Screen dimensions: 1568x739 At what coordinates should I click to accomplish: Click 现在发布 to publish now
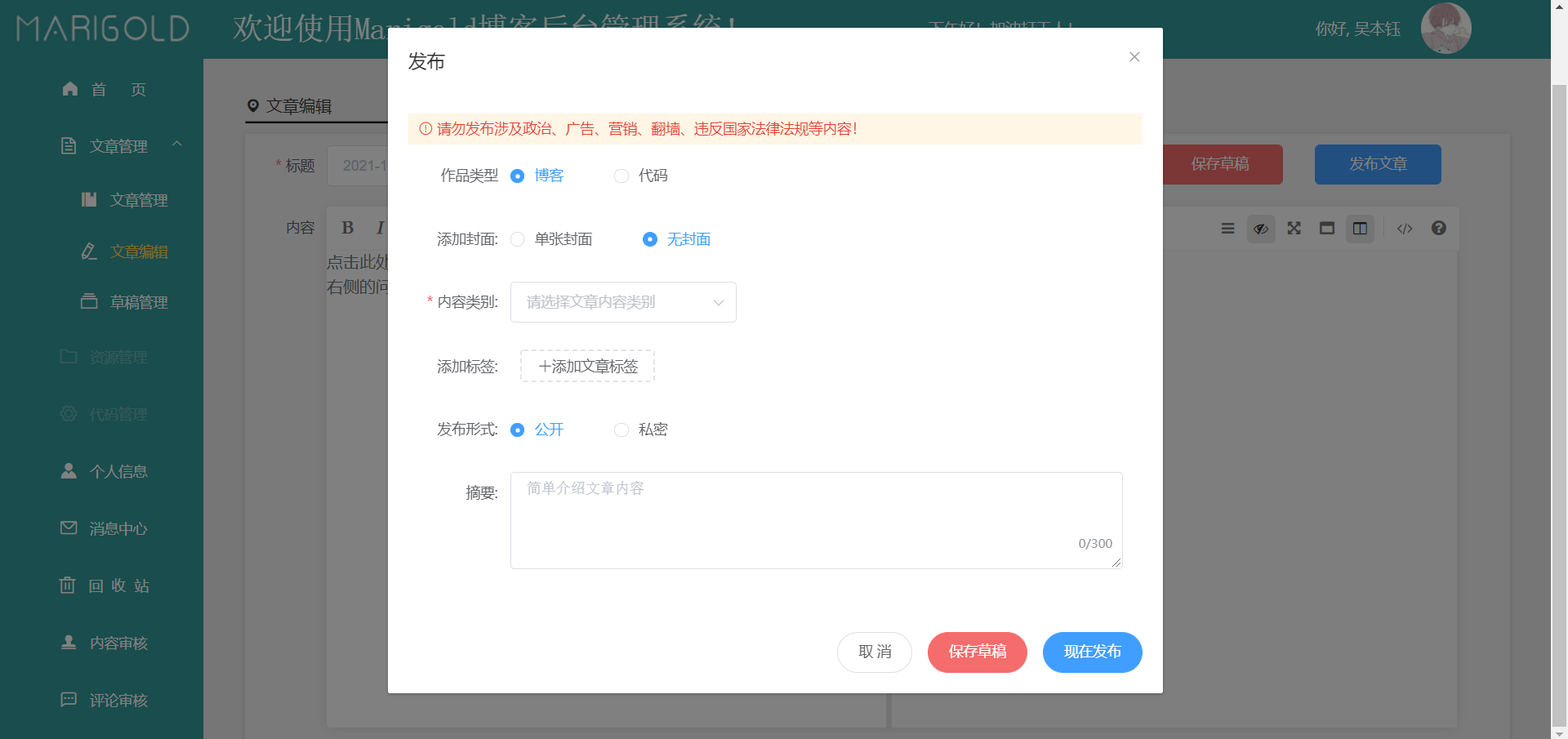(x=1092, y=652)
